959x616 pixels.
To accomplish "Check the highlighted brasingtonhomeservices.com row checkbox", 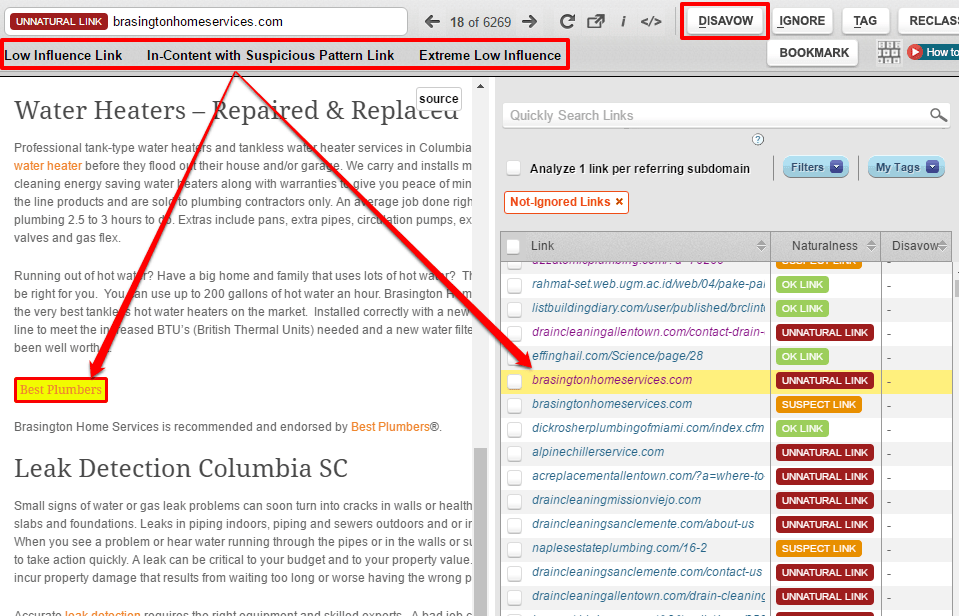I will pos(514,381).
